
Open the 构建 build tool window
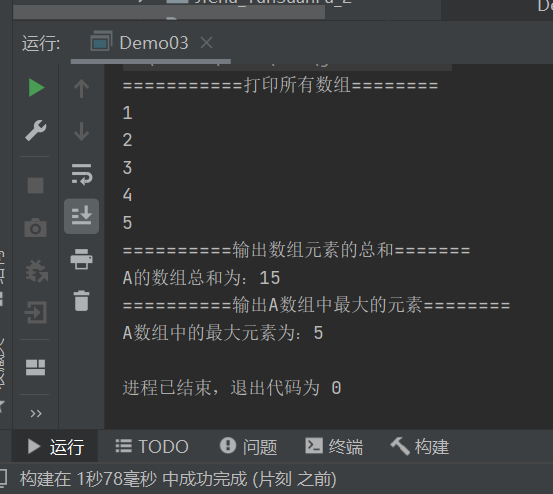[x=420, y=447]
